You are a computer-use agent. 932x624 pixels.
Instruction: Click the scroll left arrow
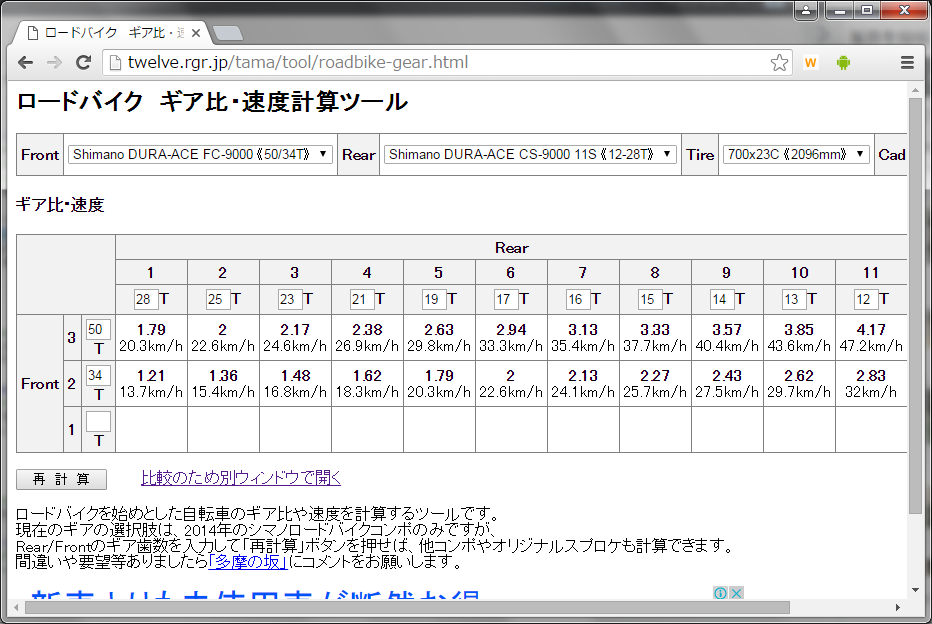coord(16,607)
